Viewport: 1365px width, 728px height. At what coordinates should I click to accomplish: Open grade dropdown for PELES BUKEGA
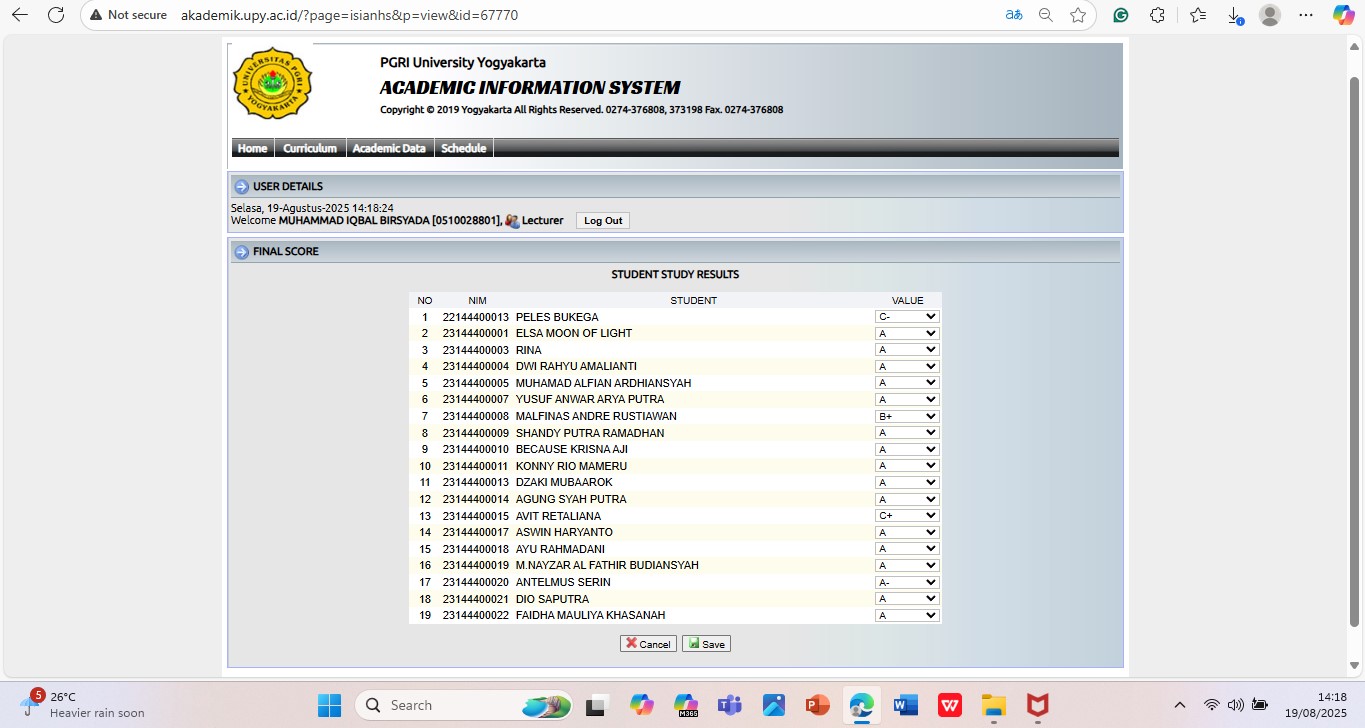(x=907, y=317)
